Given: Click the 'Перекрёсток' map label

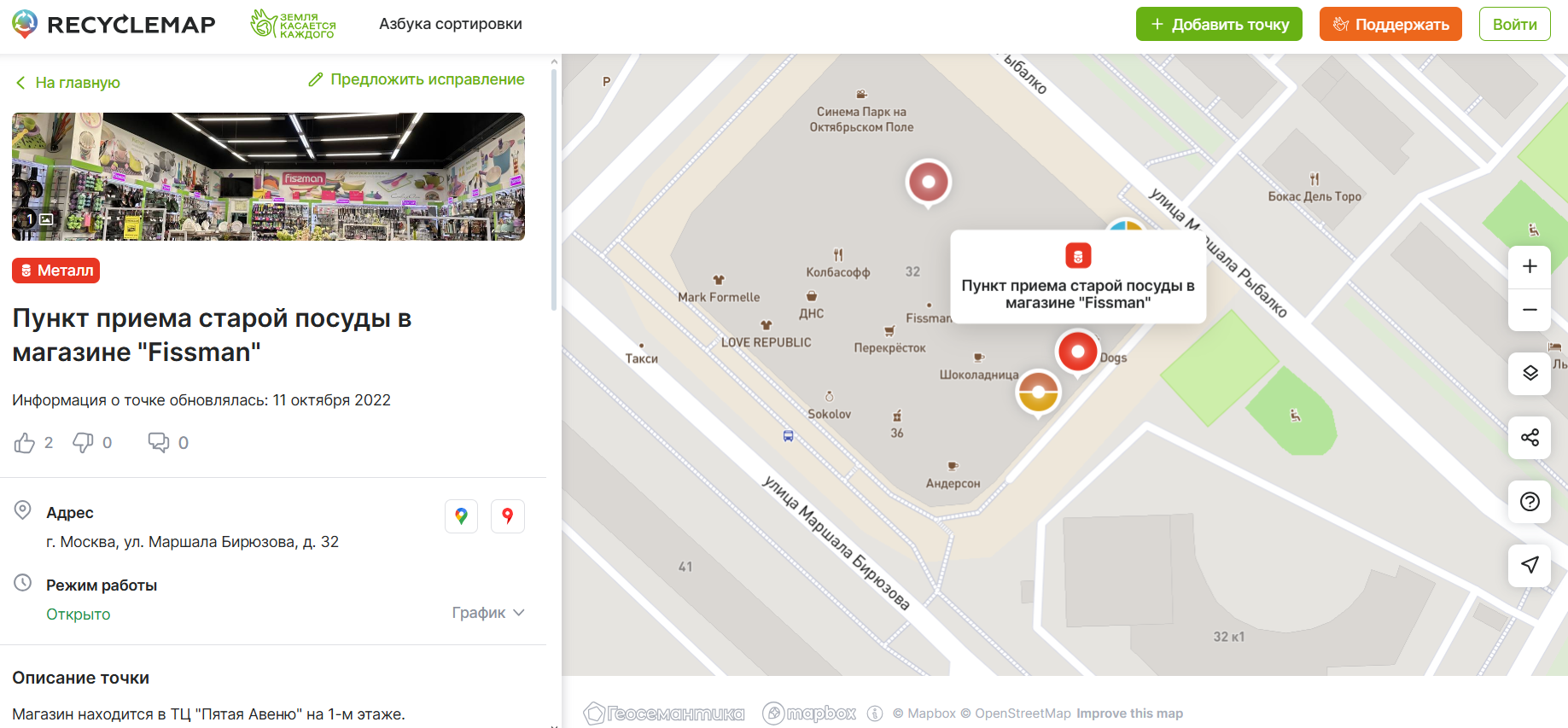Looking at the screenshot, I should point(889,348).
